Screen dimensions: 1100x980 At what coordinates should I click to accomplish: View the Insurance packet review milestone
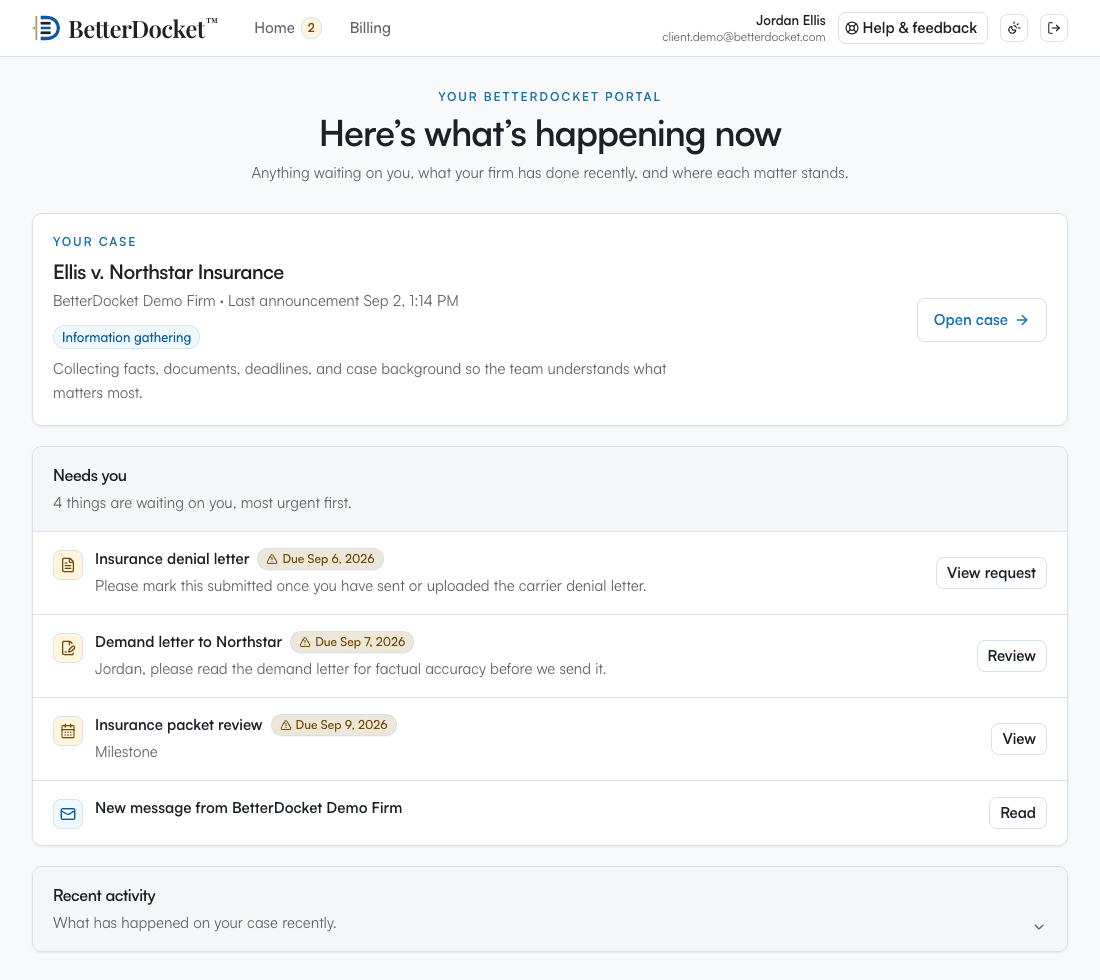click(x=1019, y=739)
